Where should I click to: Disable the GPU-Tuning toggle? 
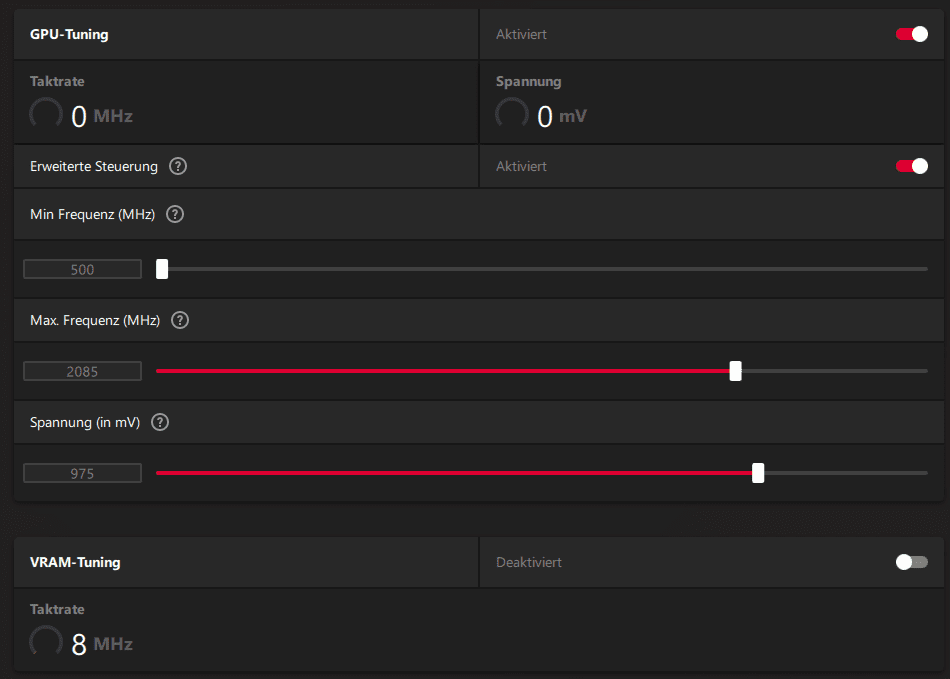tap(912, 34)
